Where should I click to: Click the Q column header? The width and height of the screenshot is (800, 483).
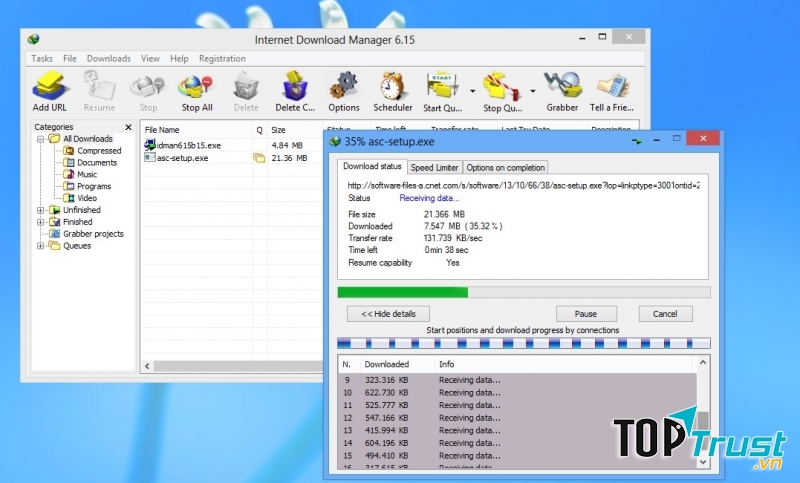pyautogui.click(x=260, y=130)
